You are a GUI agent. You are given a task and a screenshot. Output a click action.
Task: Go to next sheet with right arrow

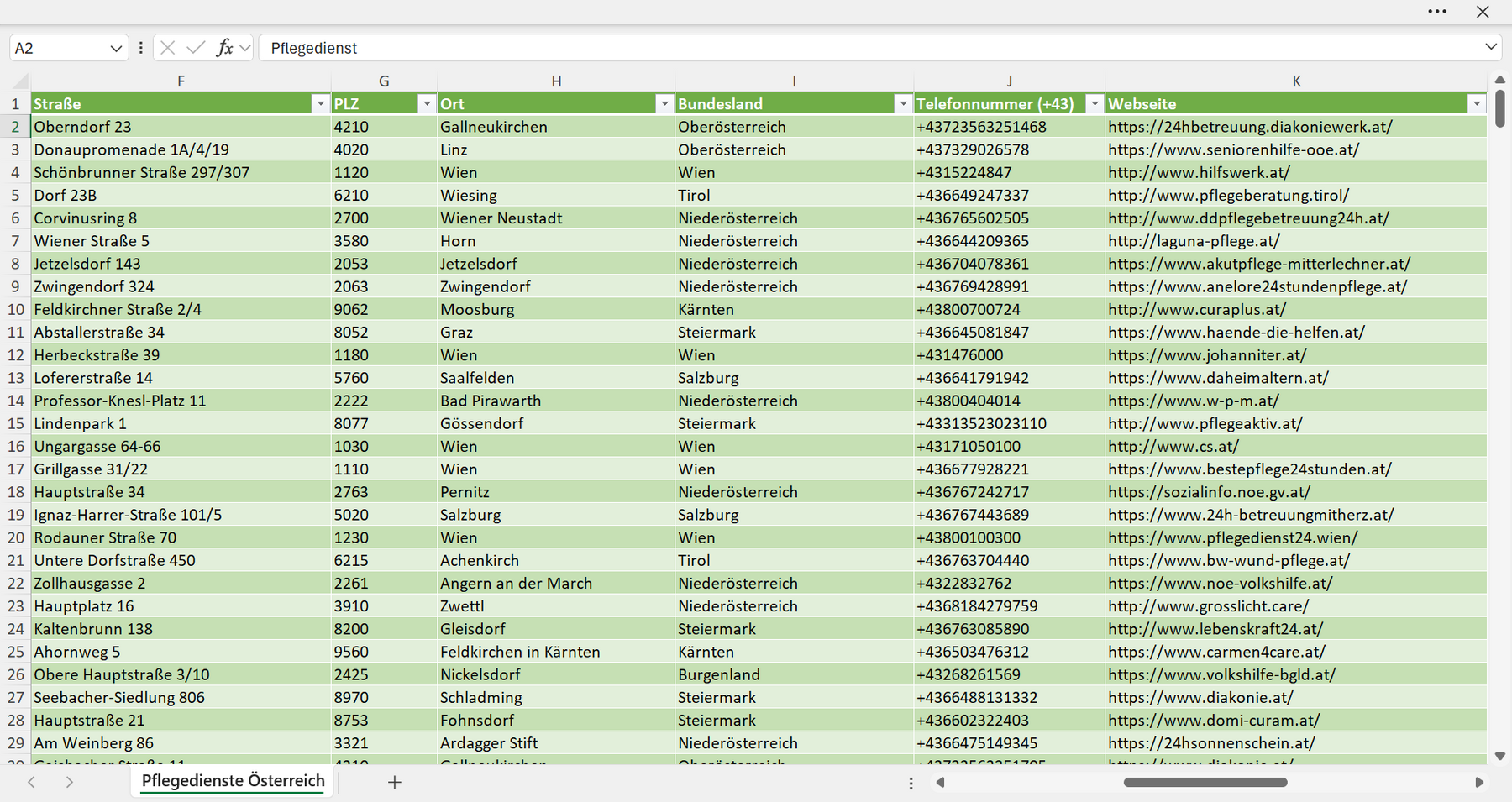pos(70,782)
